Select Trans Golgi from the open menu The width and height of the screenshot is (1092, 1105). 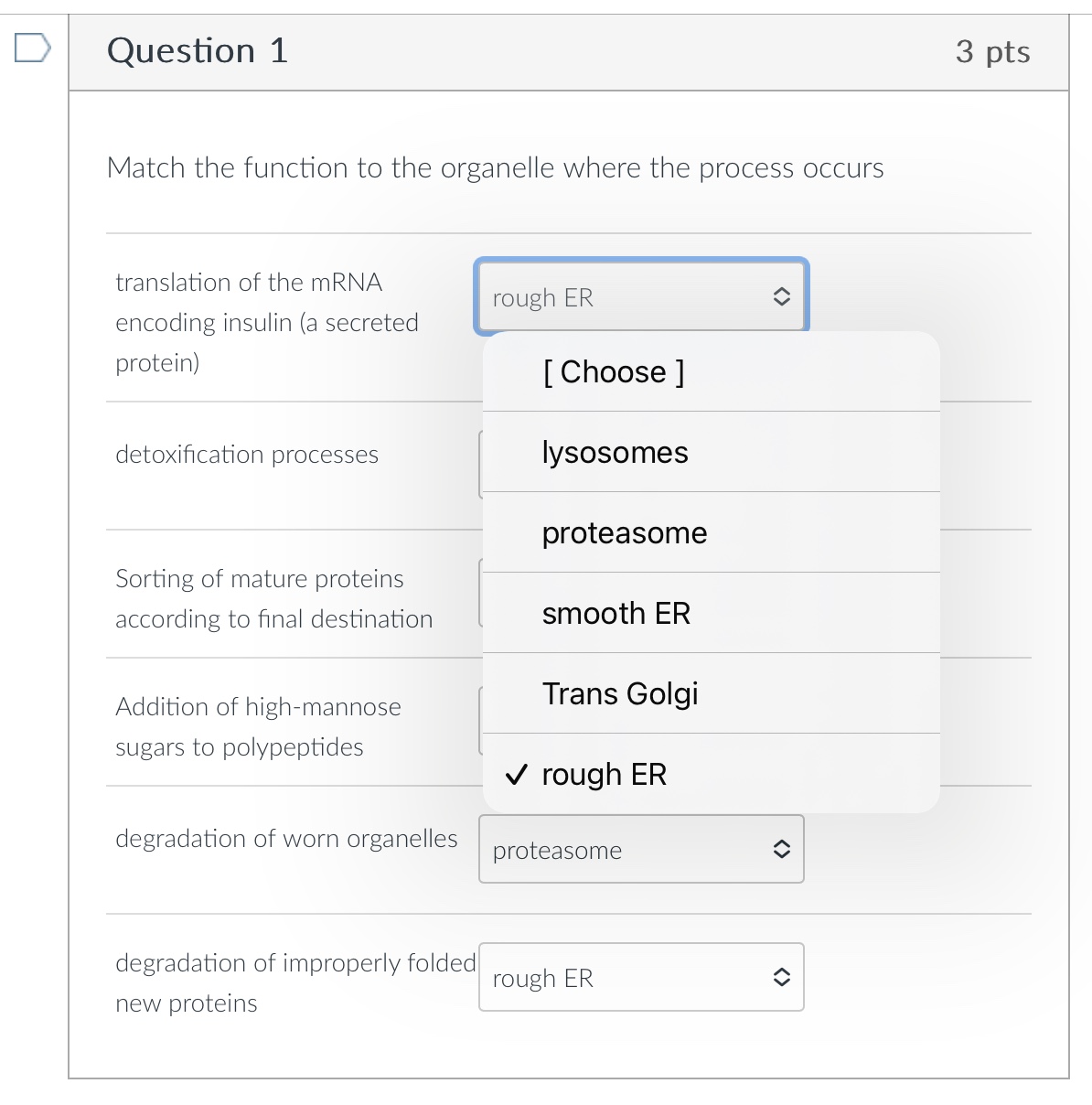pyautogui.click(x=620, y=693)
